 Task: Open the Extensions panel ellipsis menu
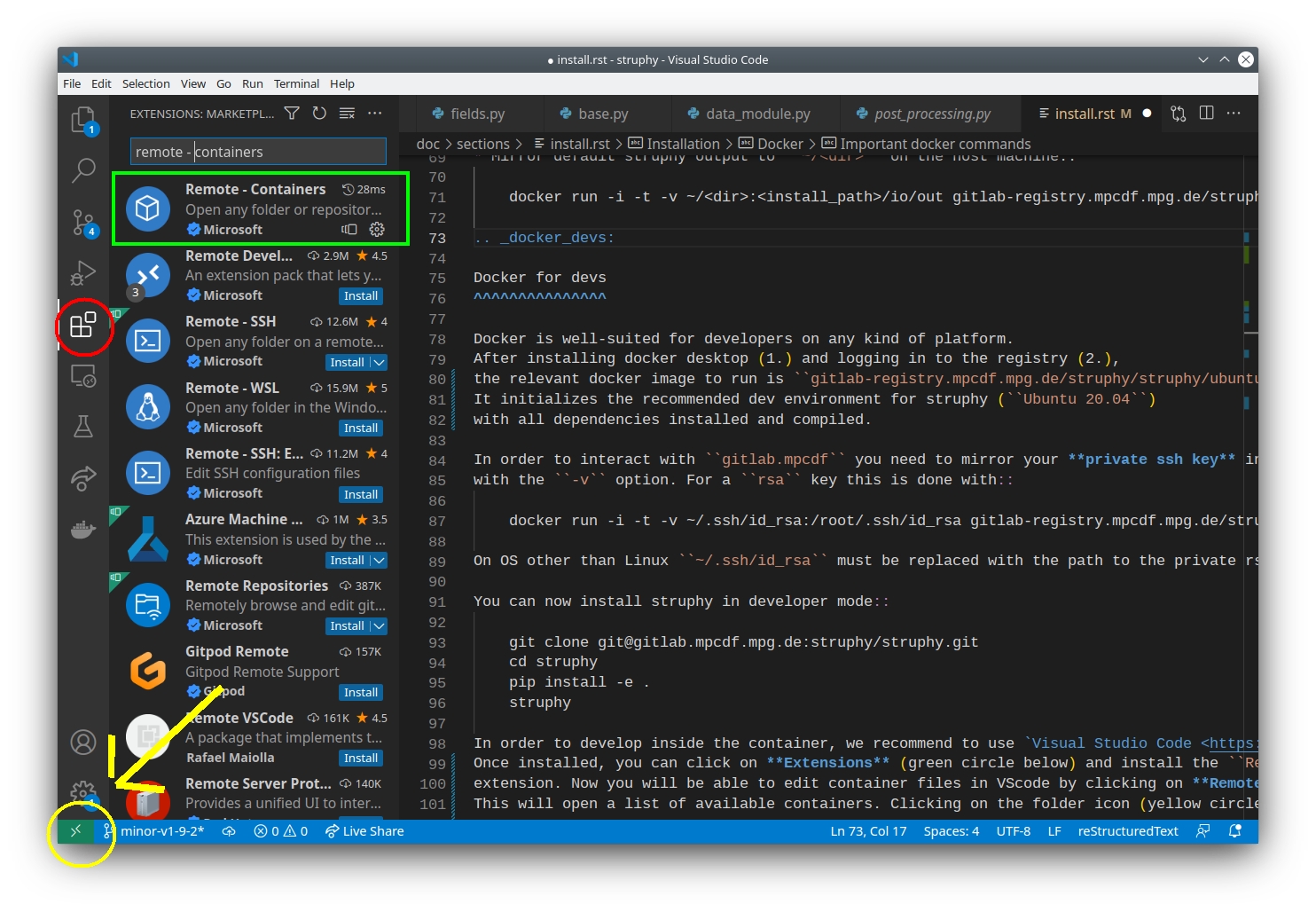pyautogui.click(x=374, y=113)
